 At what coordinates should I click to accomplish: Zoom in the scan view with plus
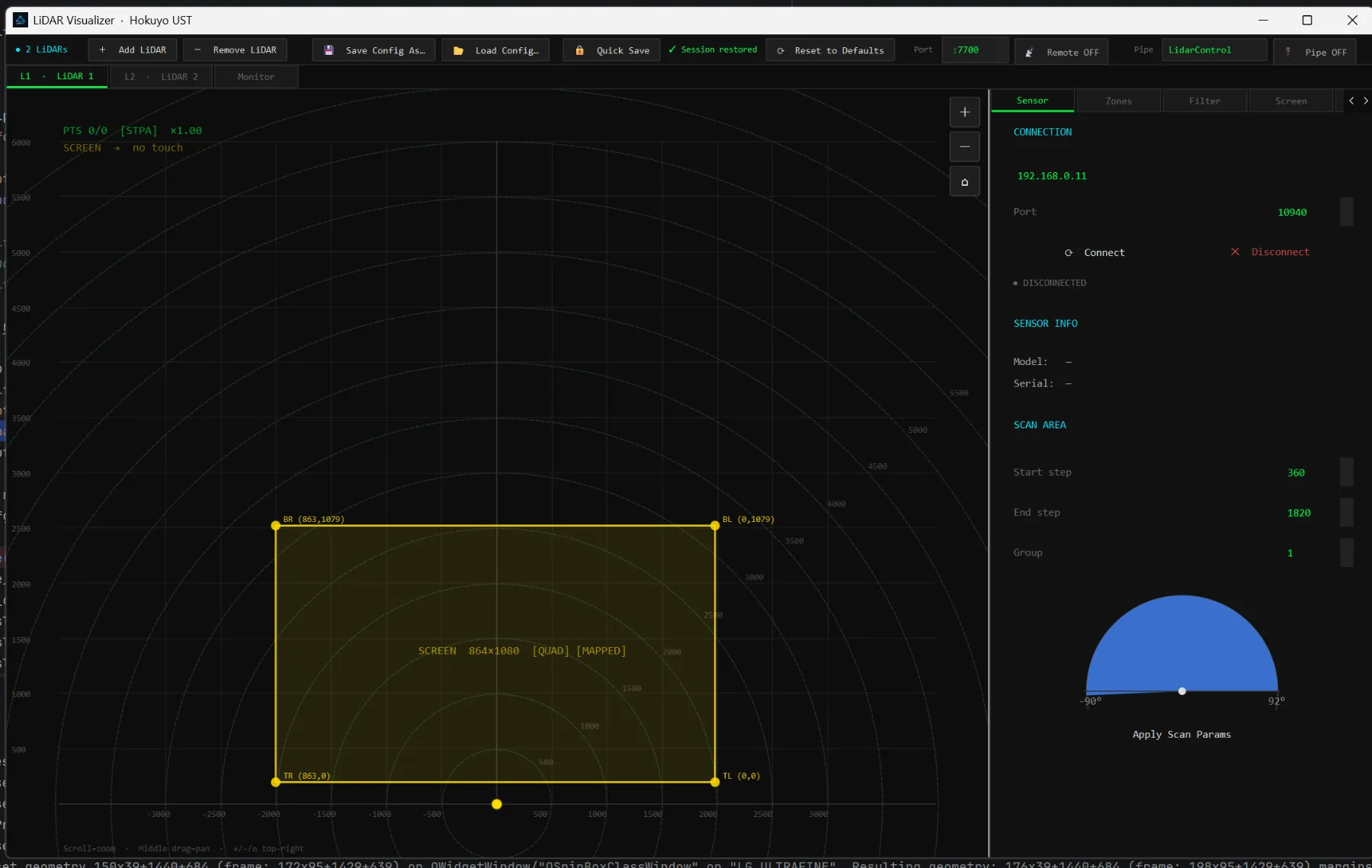tap(964, 112)
